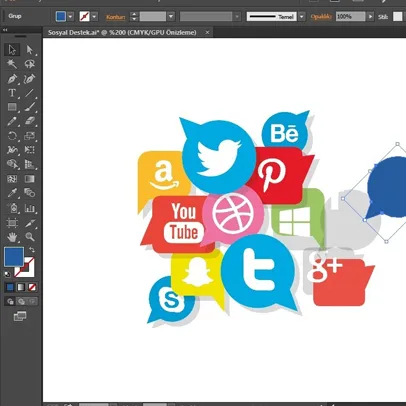Click the selected dark blue speech bubble
The image size is (406, 406).
pos(388,187)
